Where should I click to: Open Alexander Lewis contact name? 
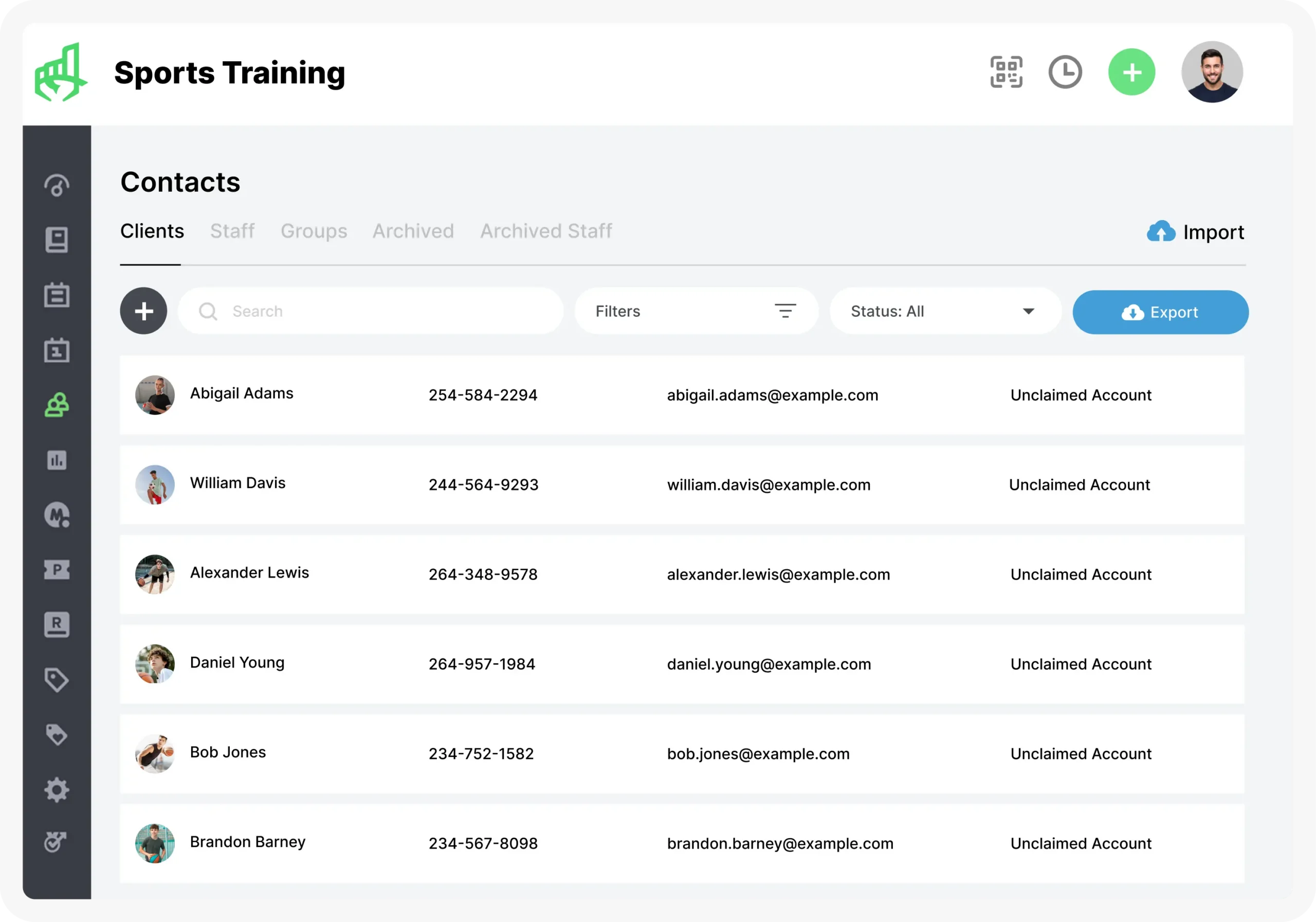tap(249, 572)
